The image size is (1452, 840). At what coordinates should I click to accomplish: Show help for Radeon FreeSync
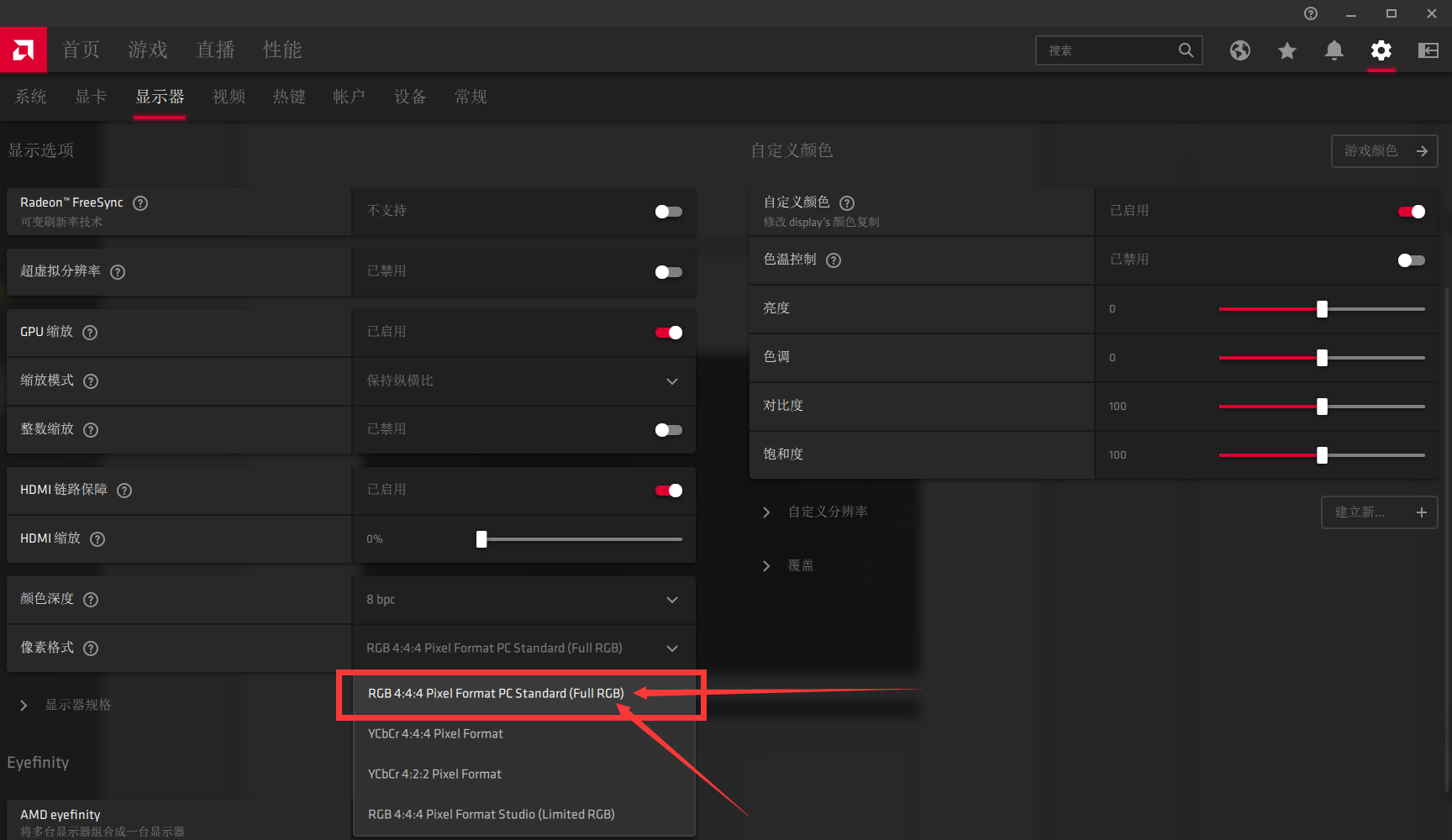coord(140,203)
